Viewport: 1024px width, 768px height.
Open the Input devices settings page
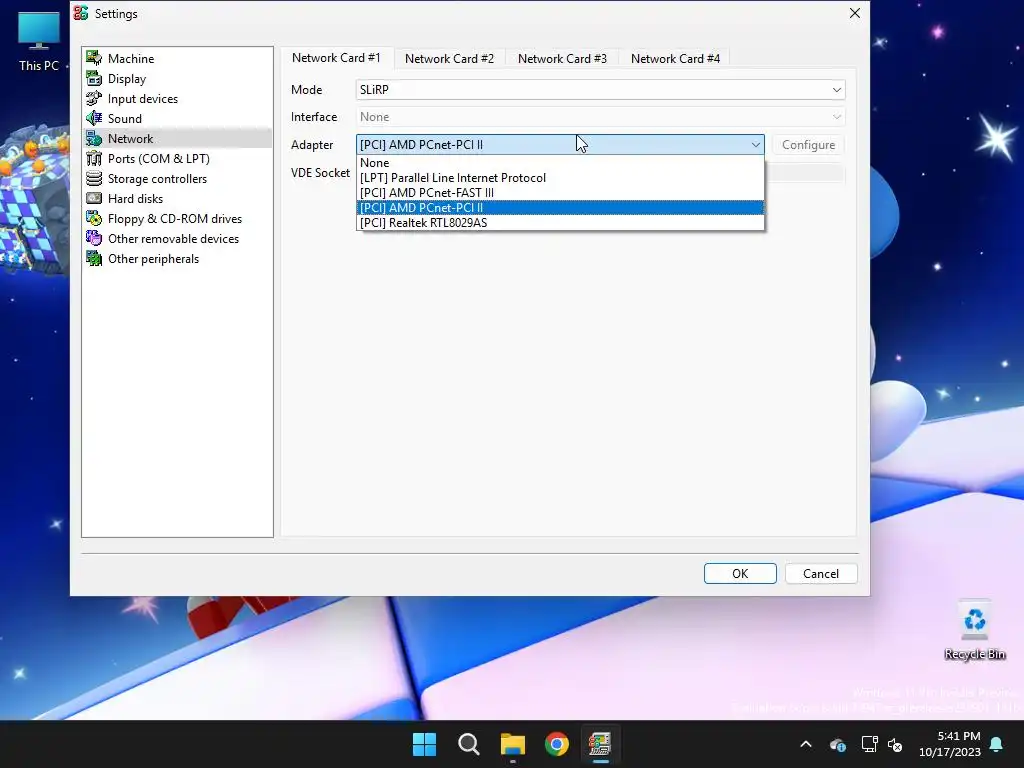click(x=142, y=99)
